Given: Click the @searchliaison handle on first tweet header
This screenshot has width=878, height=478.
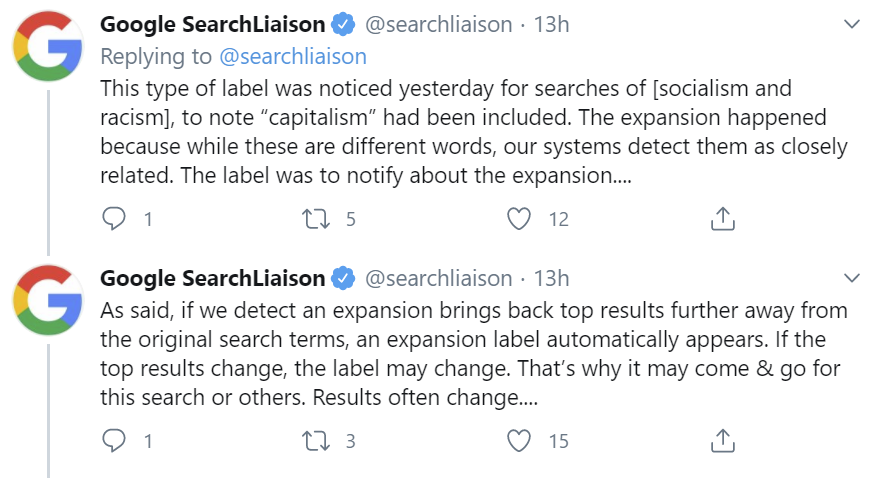Looking at the screenshot, I should [x=439, y=24].
